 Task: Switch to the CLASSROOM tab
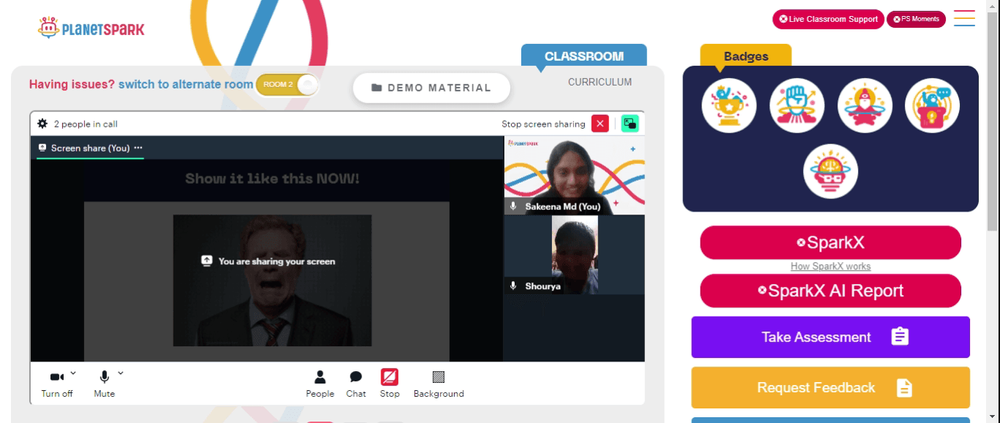[x=584, y=56]
